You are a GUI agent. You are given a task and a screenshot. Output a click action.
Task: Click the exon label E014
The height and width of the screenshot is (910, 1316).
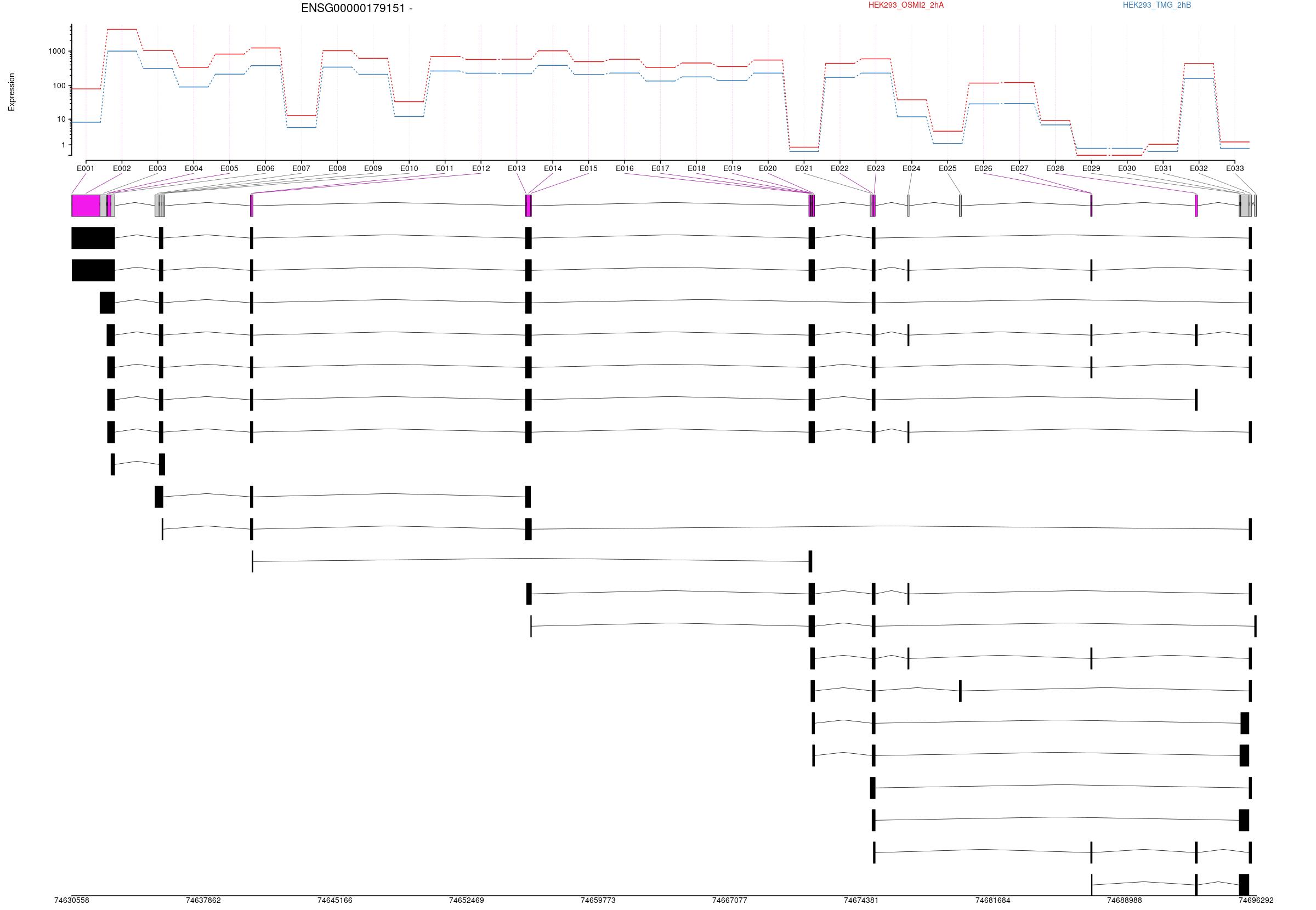coord(553,169)
